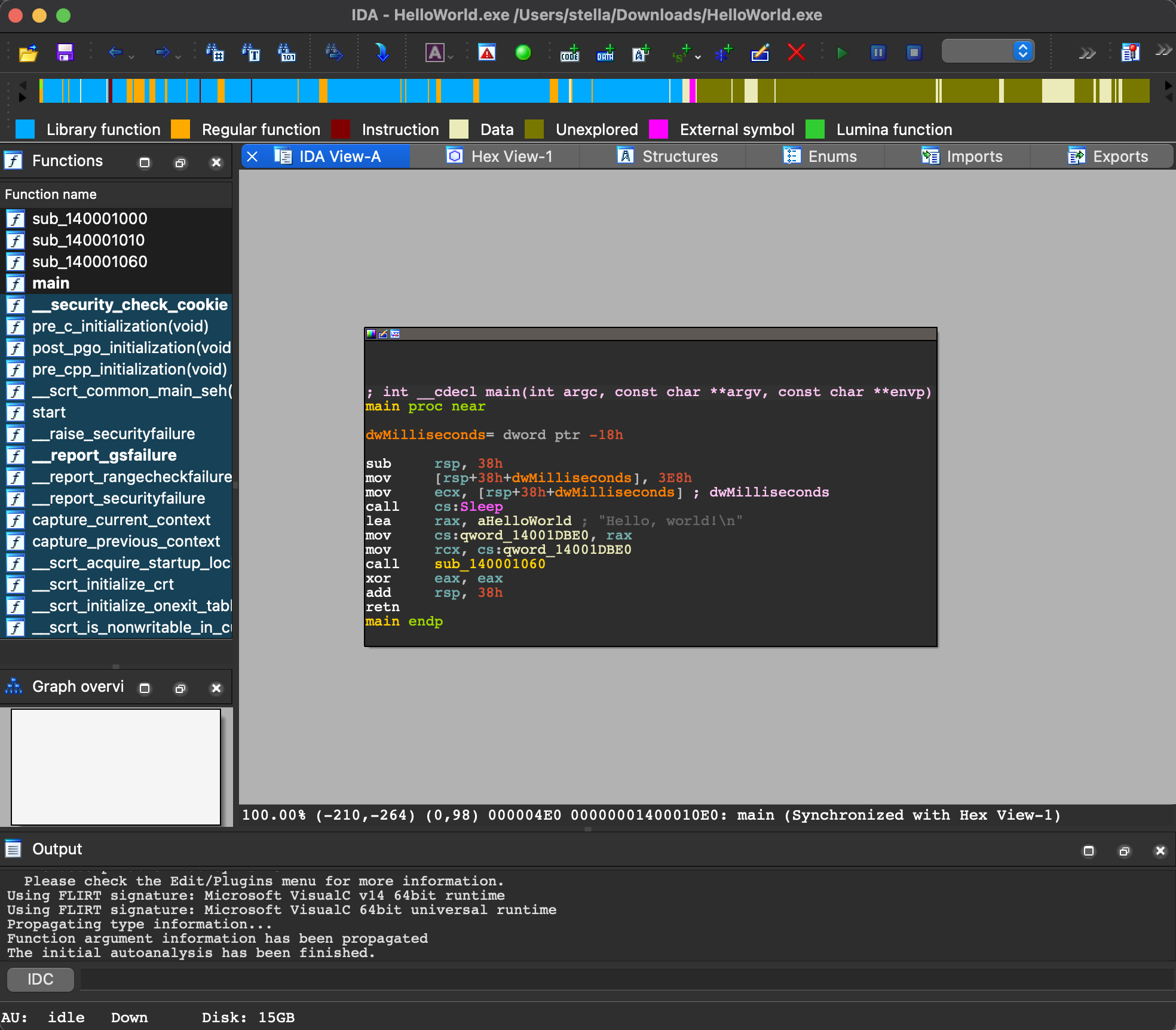The width and height of the screenshot is (1176, 1030).
Task: Float the Functions panel
Action: (x=180, y=163)
